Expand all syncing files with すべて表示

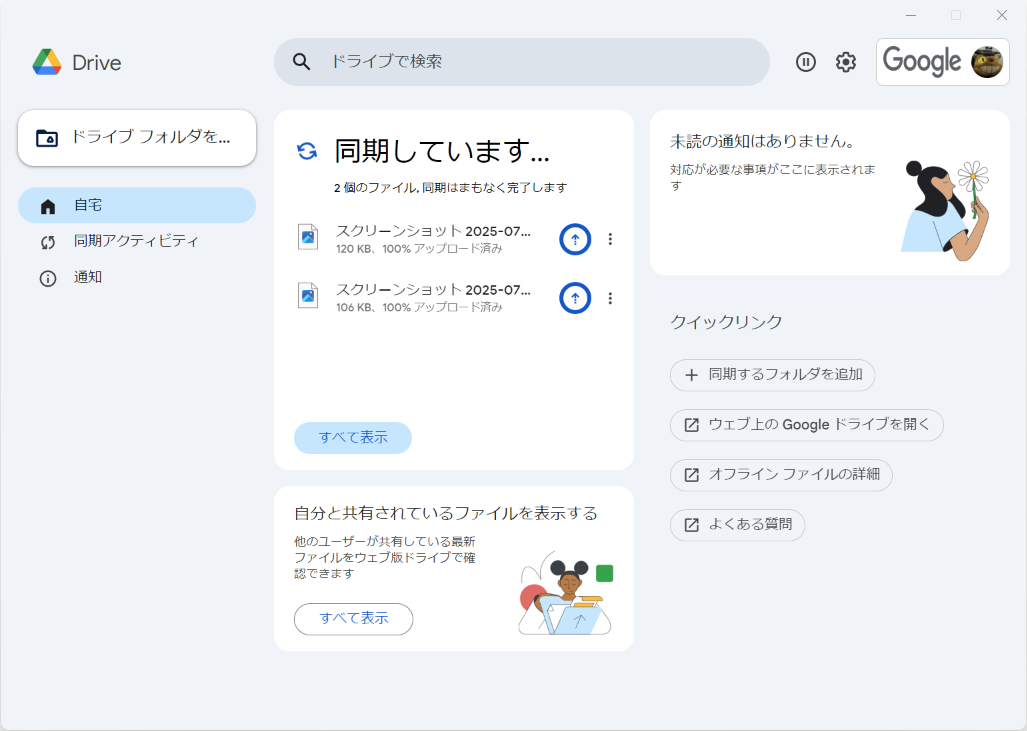click(352, 437)
